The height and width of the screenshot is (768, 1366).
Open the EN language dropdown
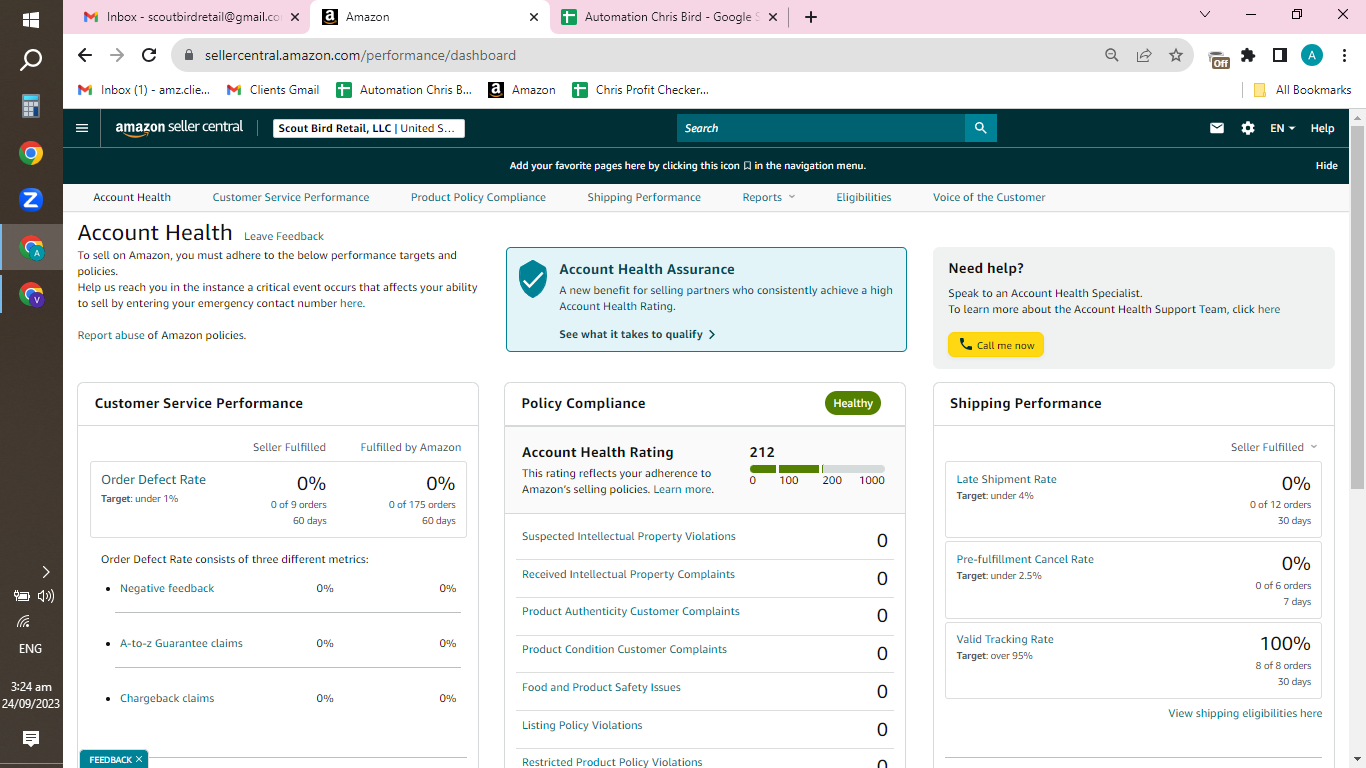1282,128
